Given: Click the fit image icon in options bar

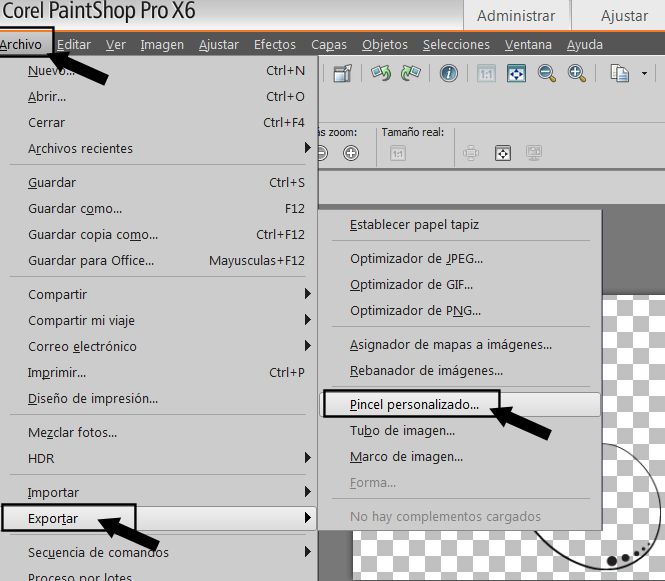Looking at the screenshot, I should (503, 153).
